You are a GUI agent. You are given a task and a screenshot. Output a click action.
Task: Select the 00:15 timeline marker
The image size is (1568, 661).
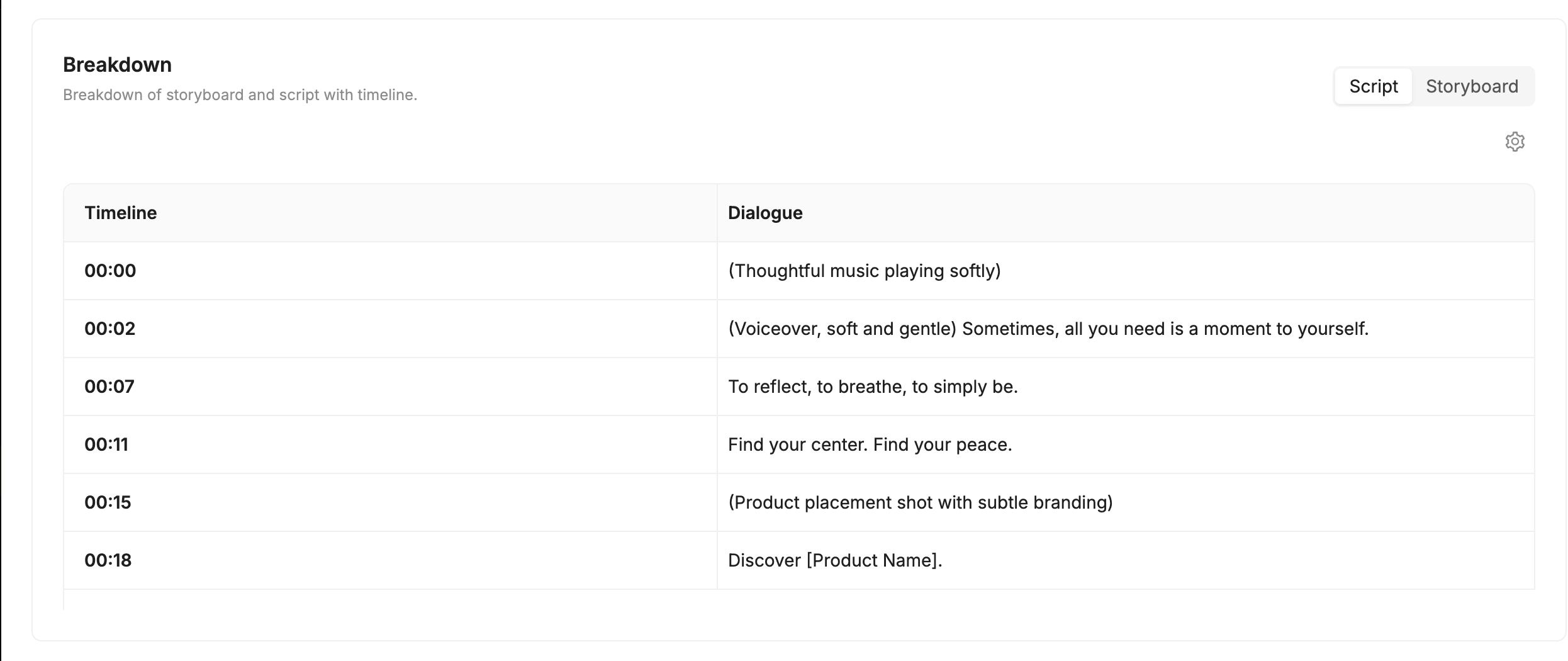coord(108,502)
